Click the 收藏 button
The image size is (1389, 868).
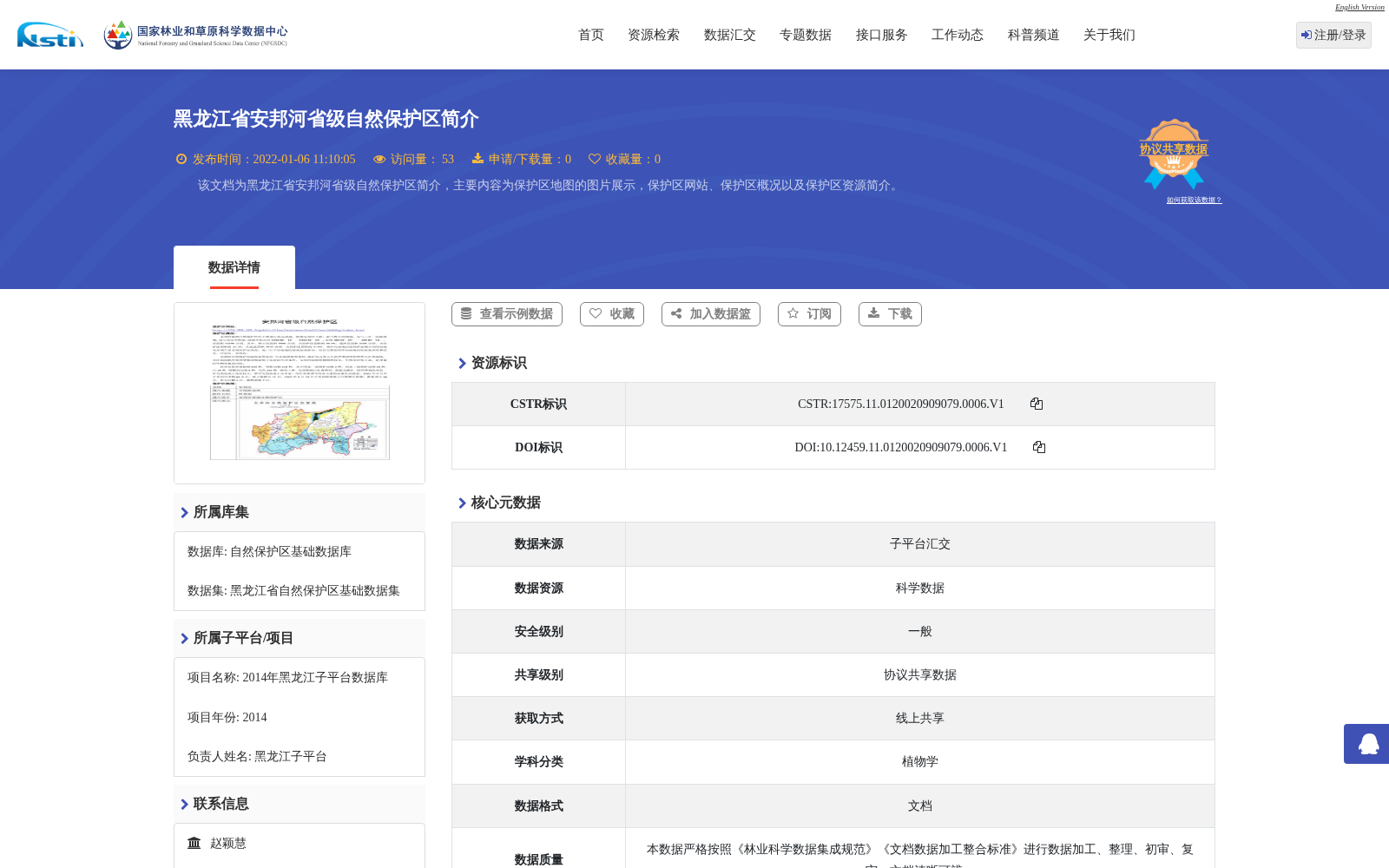[x=612, y=314]
